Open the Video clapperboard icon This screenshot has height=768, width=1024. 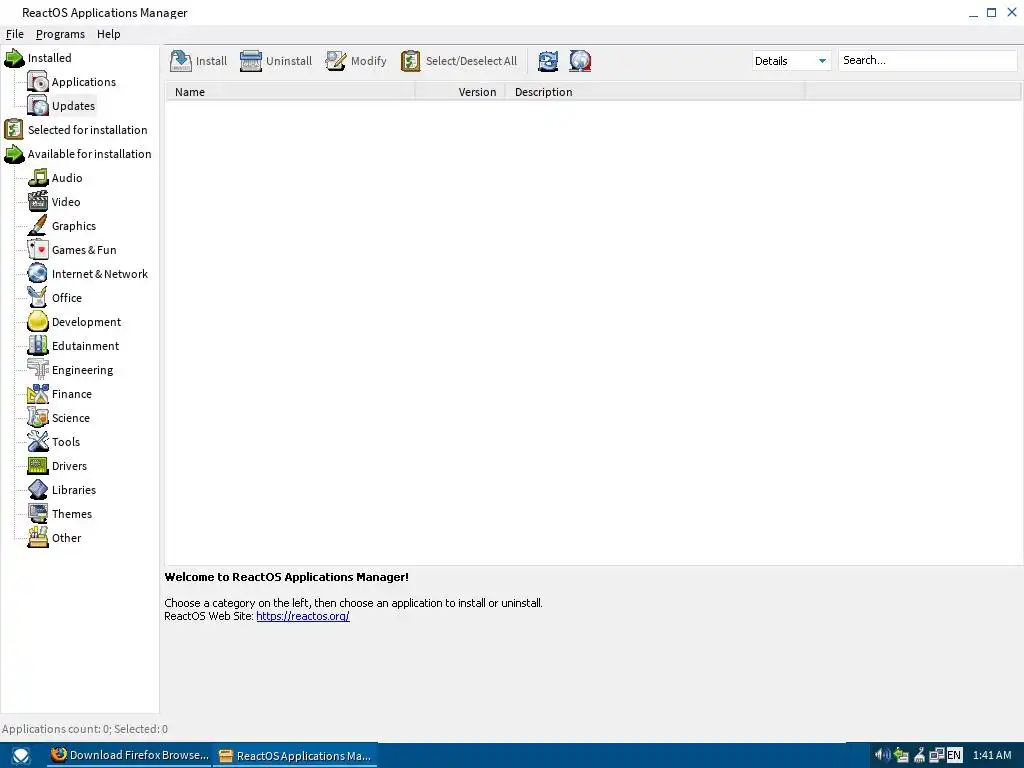[38, 202]
